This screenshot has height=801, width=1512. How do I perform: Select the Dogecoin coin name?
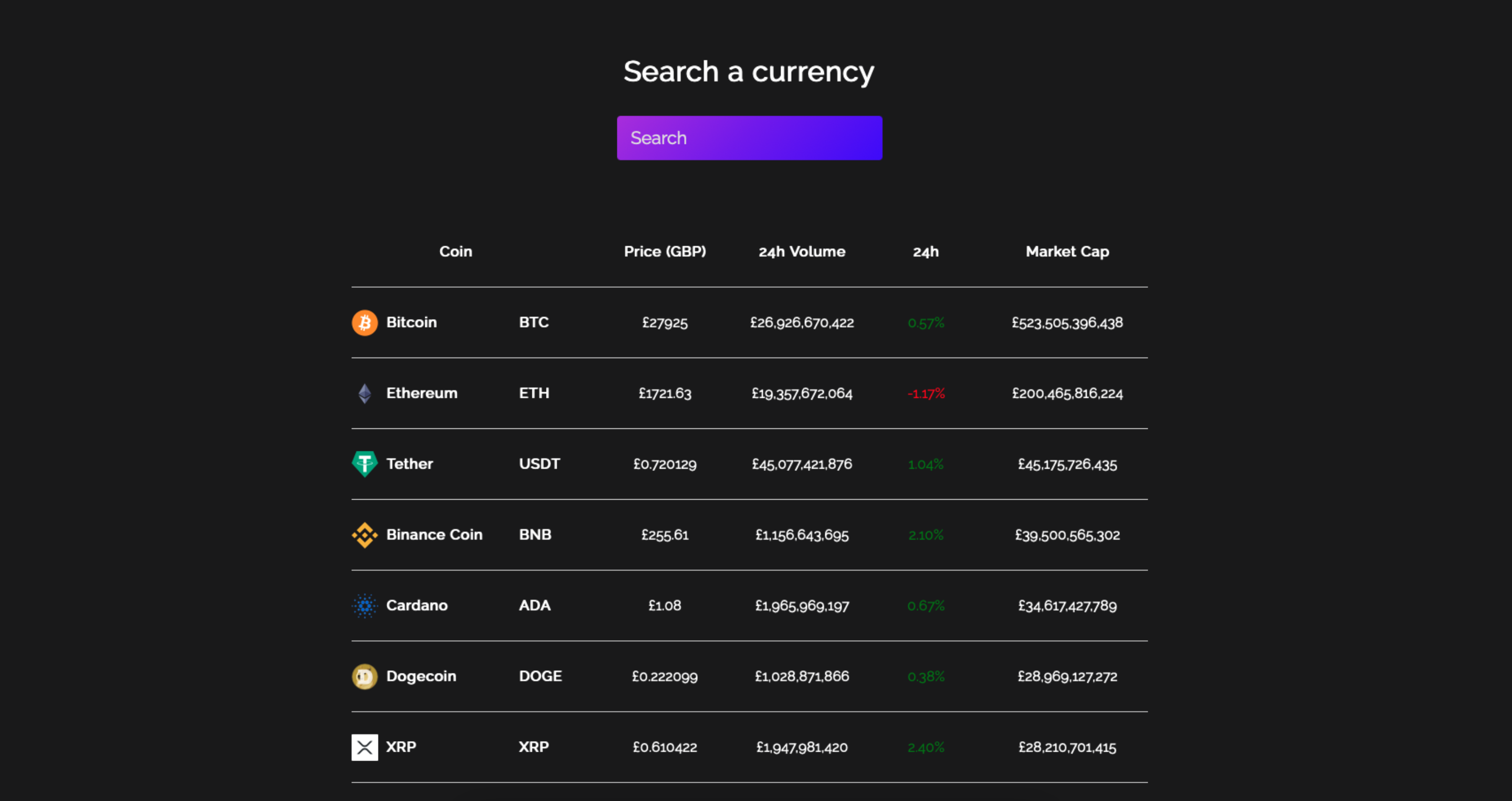click(421, 676)
